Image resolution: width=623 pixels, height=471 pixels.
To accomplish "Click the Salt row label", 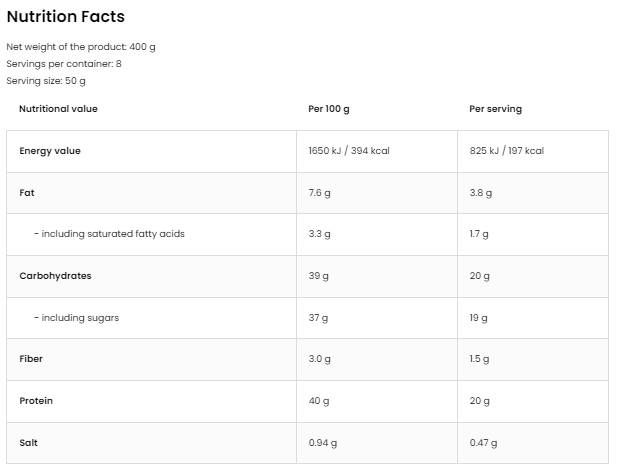I will 29,443.
